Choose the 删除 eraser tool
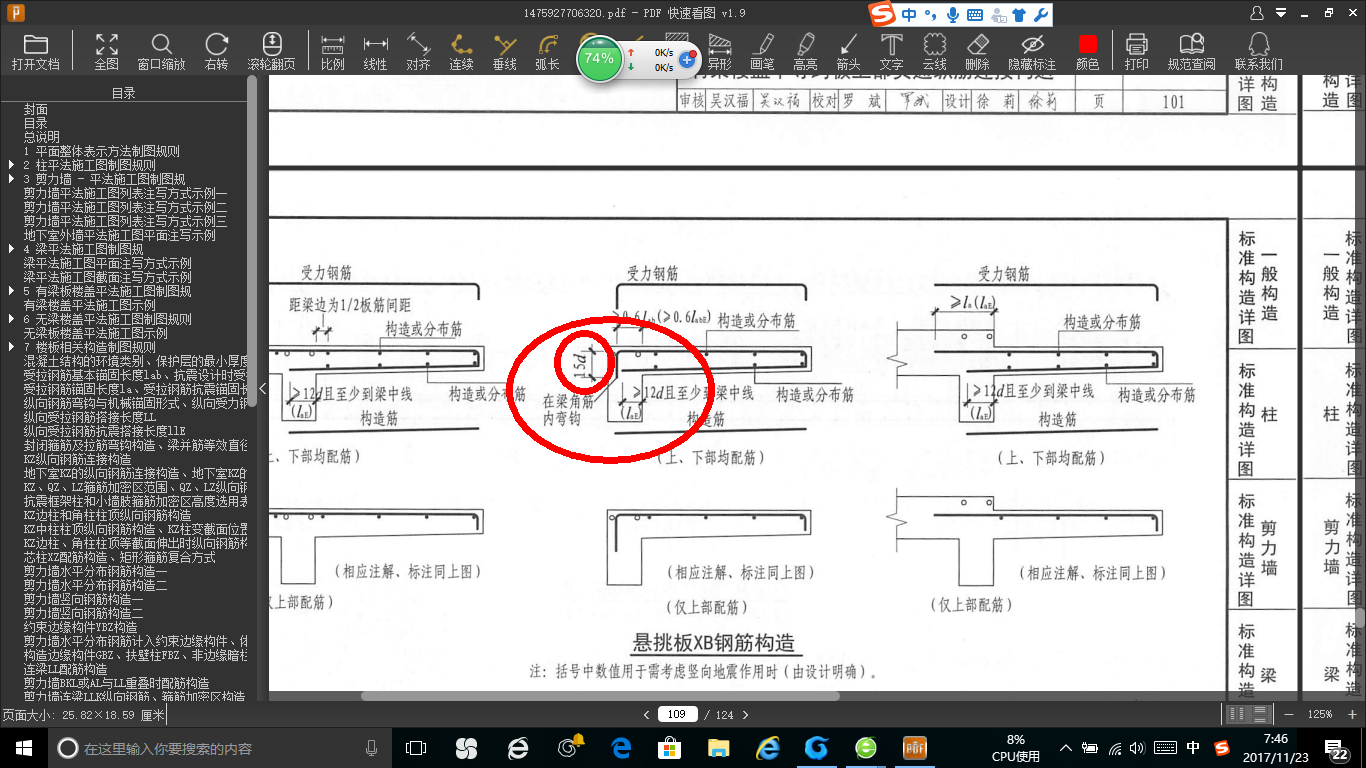This screenshot has width=1366, height=768. (x=977, y=52)
